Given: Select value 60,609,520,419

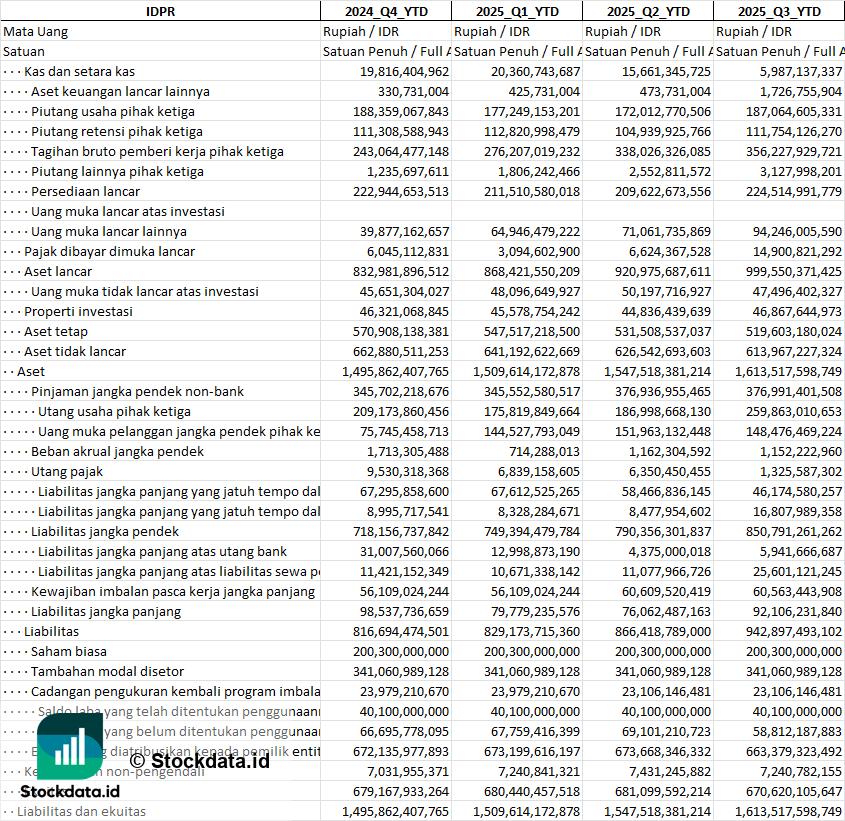Looking at the screenshot, I should coord(666,591).
